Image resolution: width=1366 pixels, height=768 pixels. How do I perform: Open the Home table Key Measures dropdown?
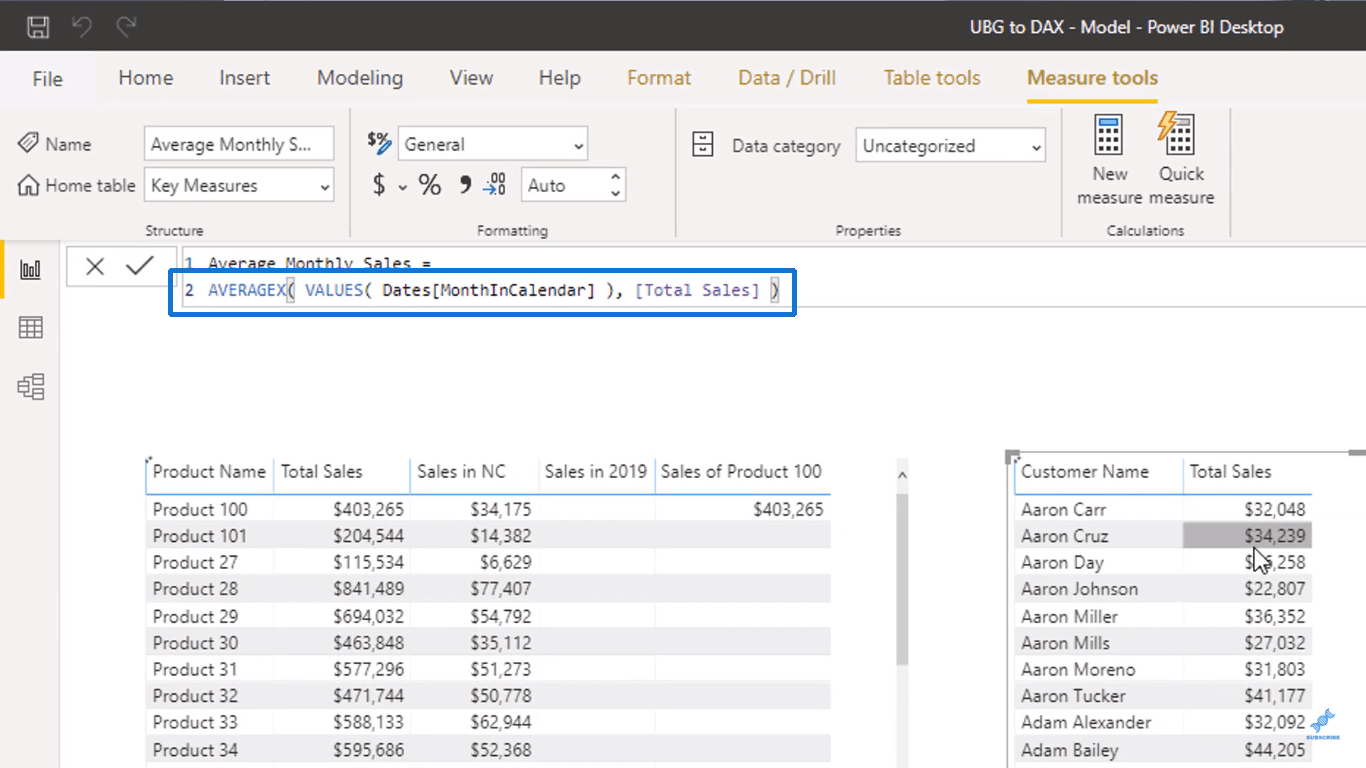[239, 186]
